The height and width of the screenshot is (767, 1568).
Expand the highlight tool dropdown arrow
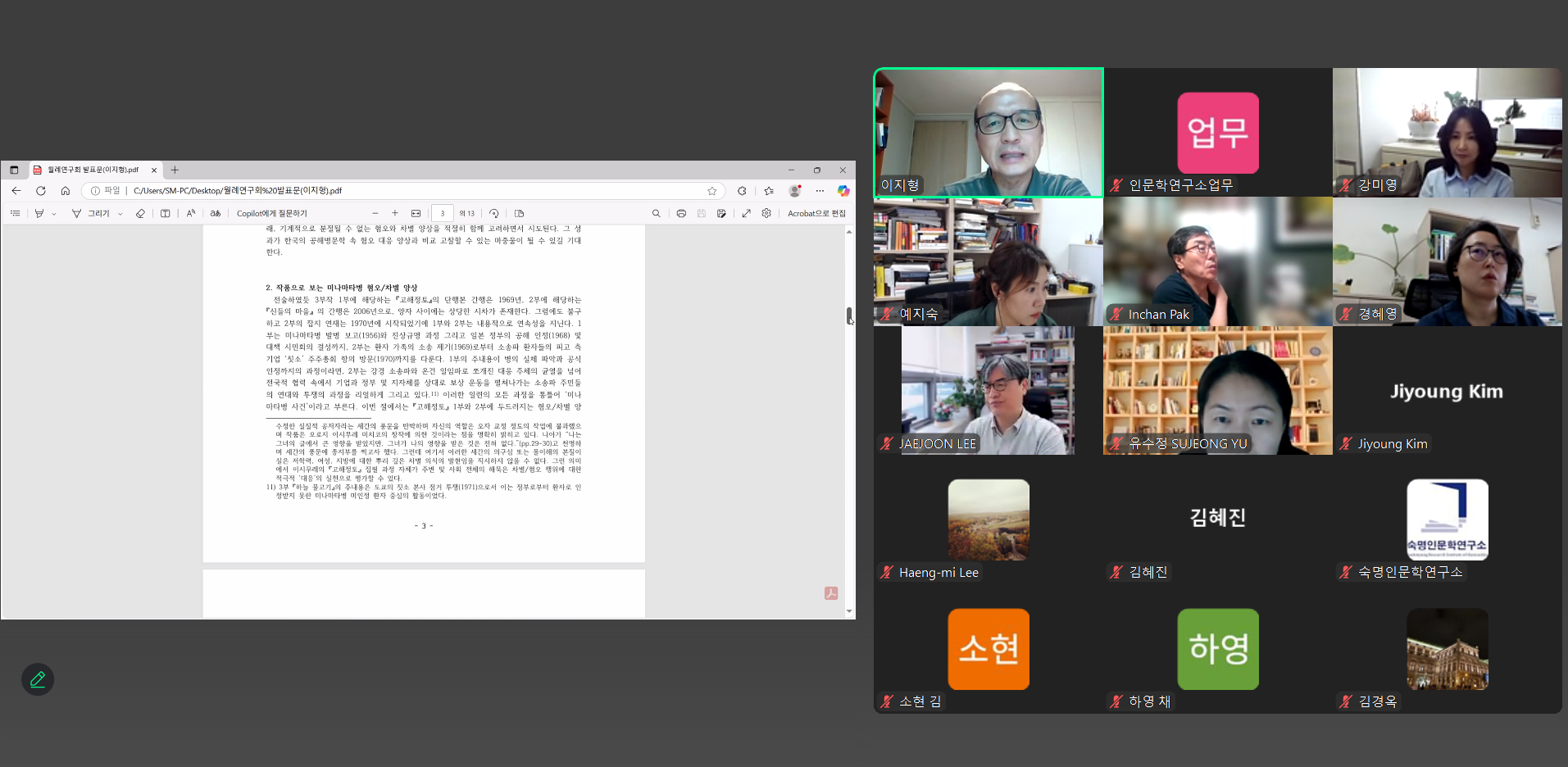point(54,214)
